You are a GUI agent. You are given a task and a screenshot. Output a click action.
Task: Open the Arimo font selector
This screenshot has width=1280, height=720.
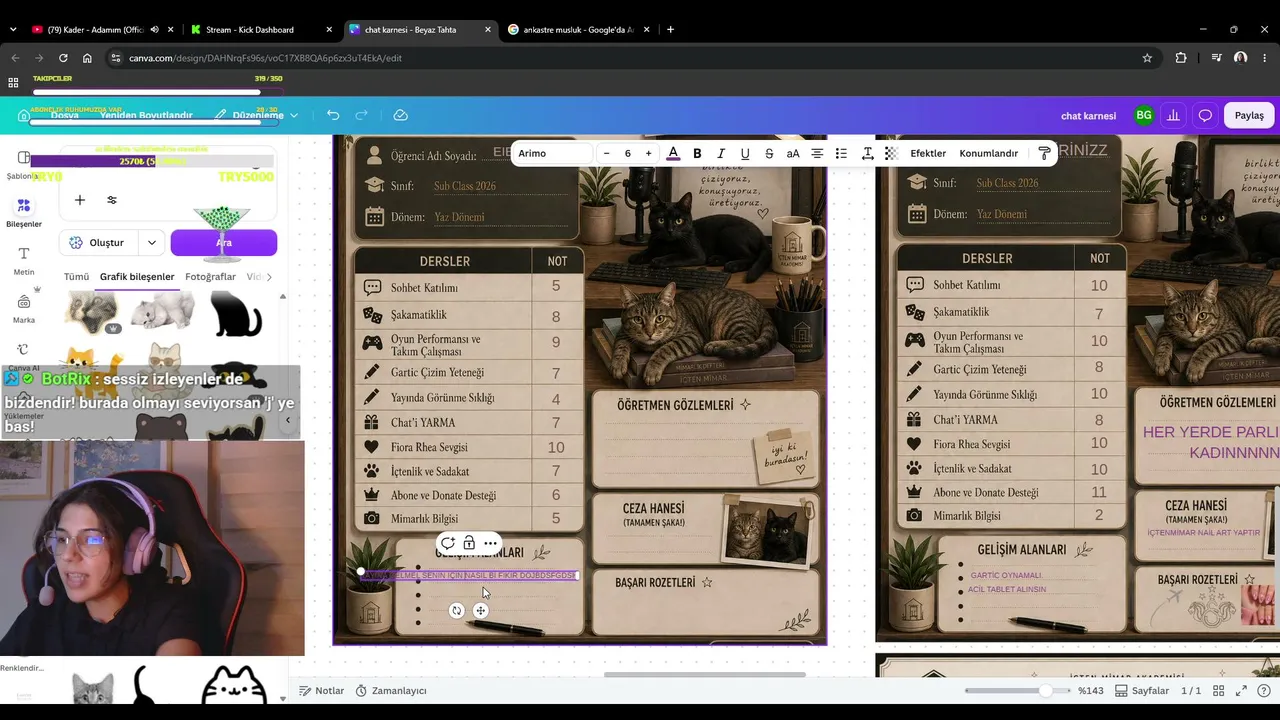coord(552,153)
